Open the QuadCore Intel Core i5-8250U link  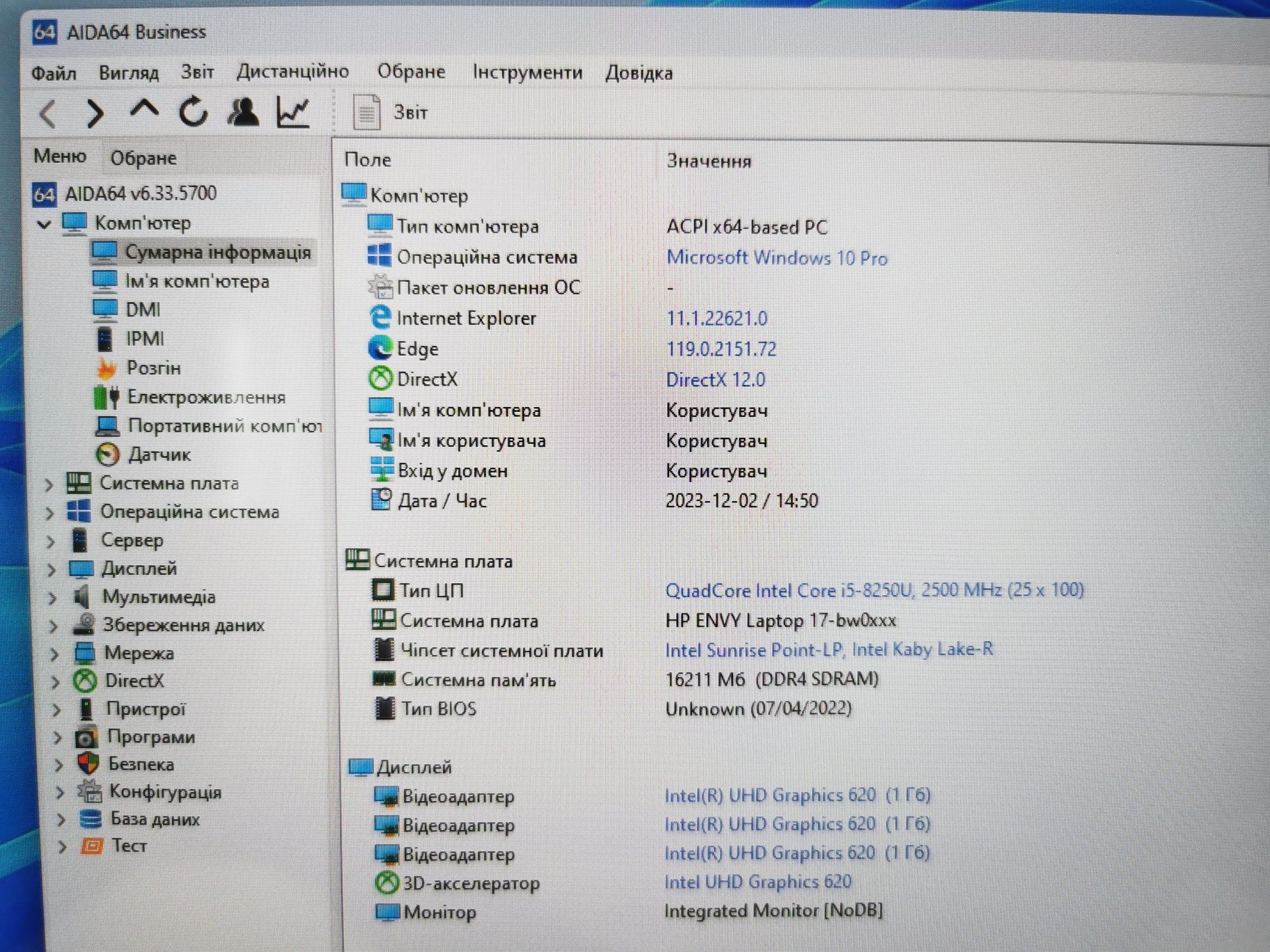(x=875, y=590)
